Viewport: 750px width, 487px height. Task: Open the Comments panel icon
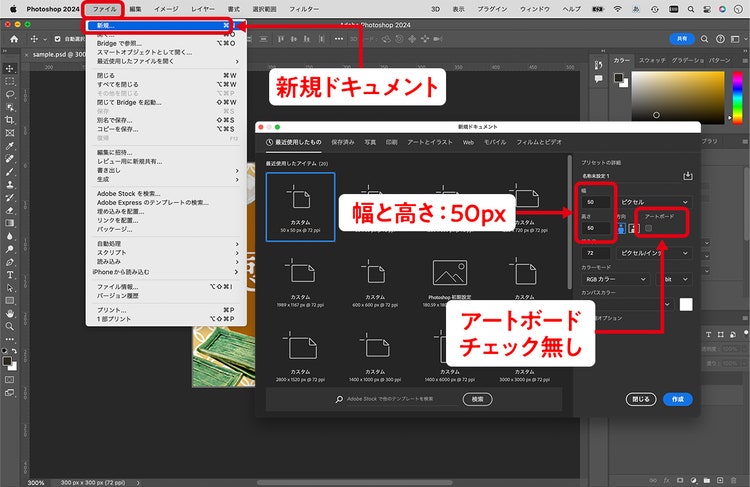click(x=598, y=79)
